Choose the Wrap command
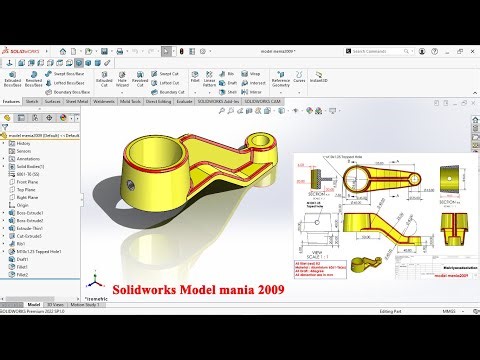This screenshot has width=480, height=360. tap(250, 74)
